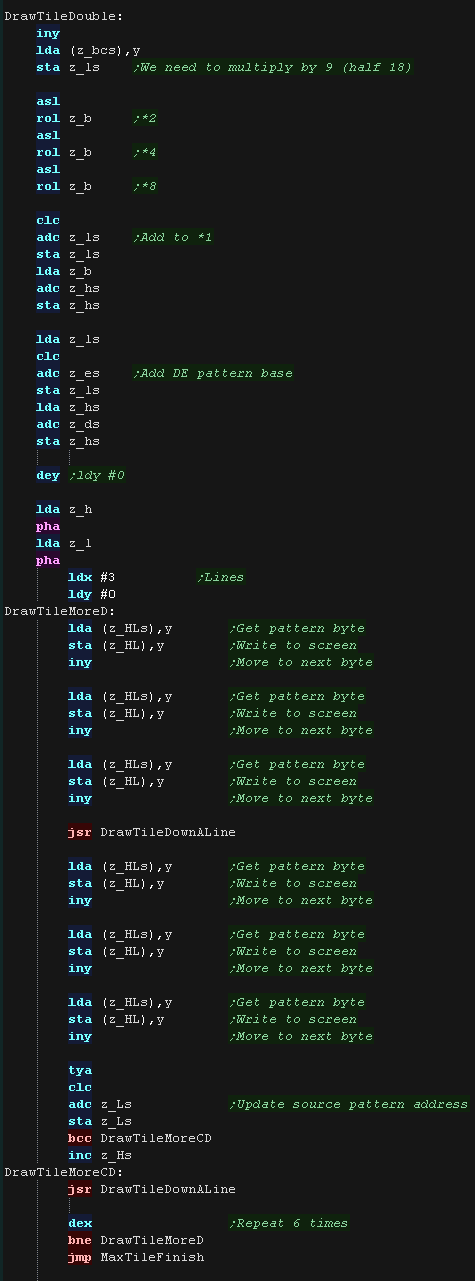The image size is (475, 1281).
Task: Click the bne DrawTileMoreD instruction
Action: coord(136,1240)
